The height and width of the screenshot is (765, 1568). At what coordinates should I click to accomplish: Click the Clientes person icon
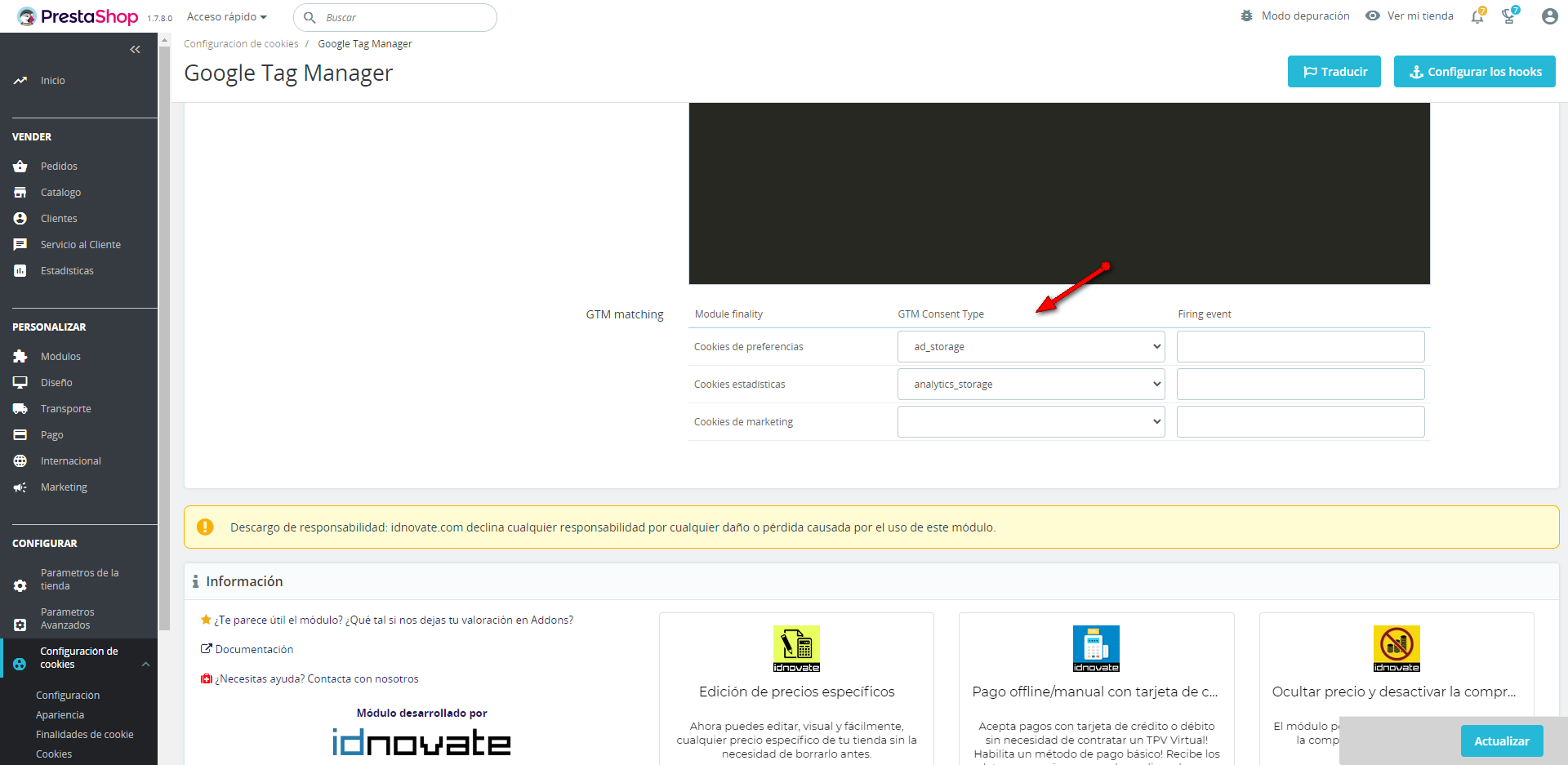(x=20, y=219)
